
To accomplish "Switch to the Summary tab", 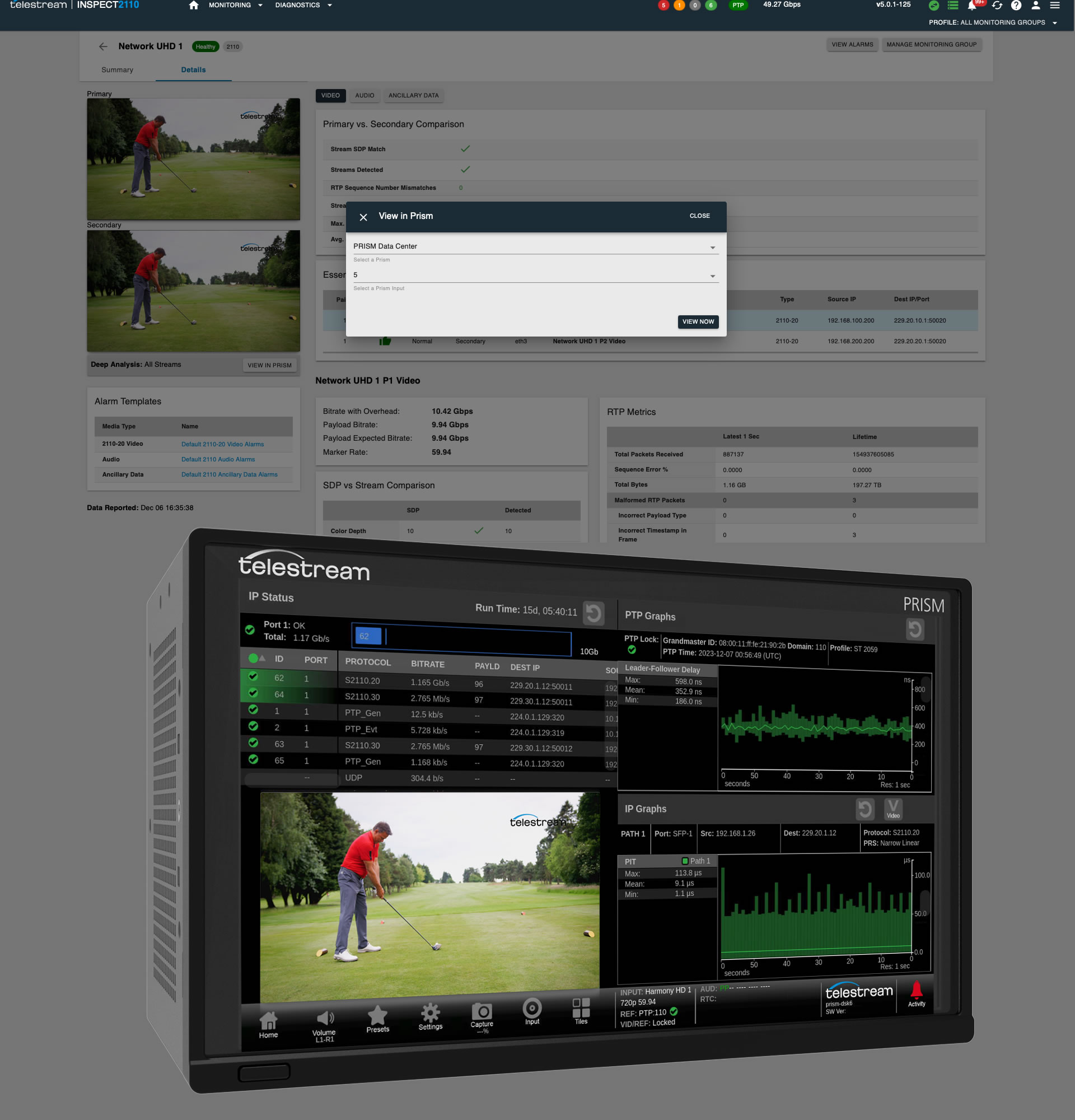I will click(117, 69).
